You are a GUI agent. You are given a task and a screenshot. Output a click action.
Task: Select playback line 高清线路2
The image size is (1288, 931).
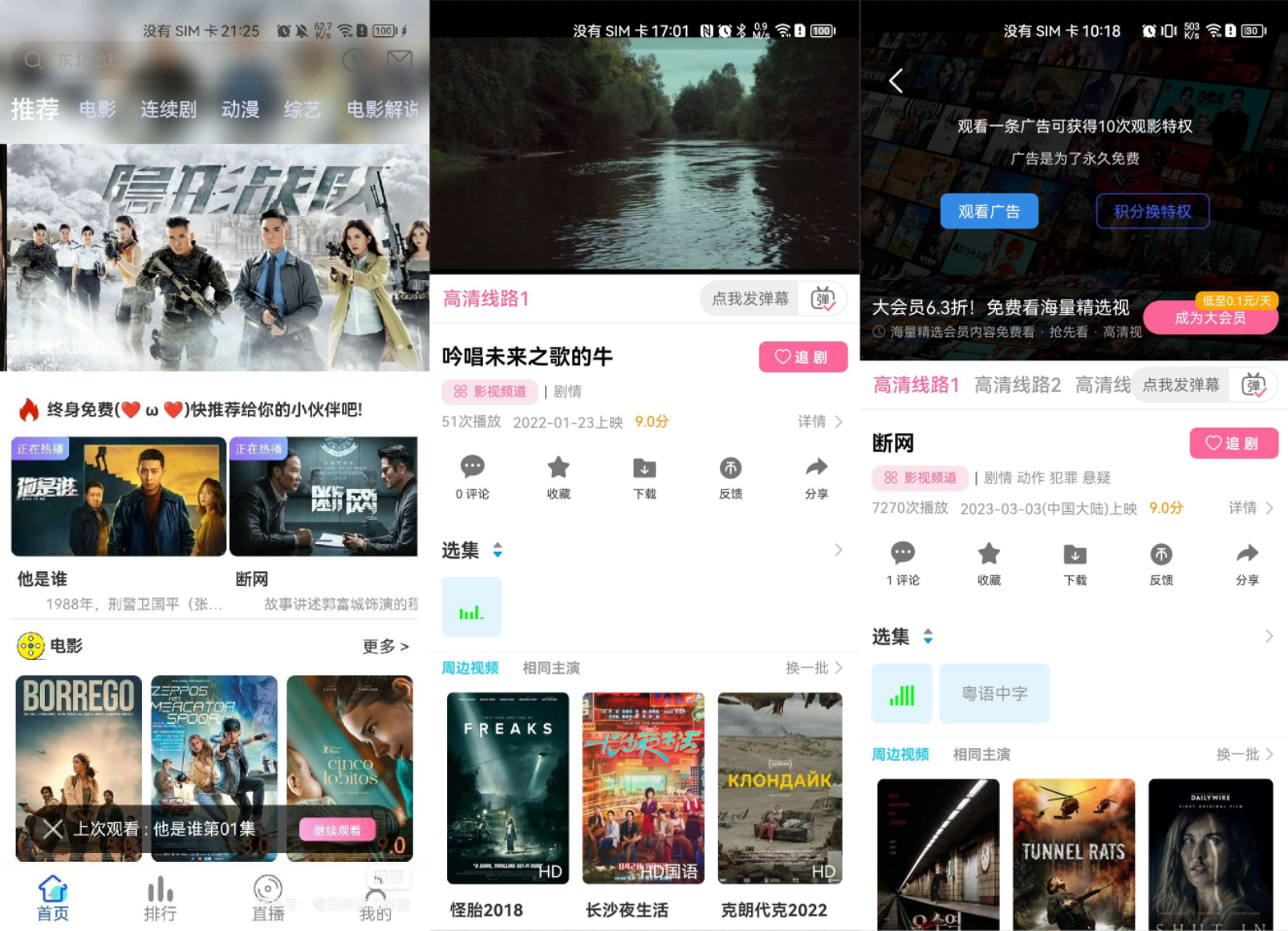tap(1017, 384)
